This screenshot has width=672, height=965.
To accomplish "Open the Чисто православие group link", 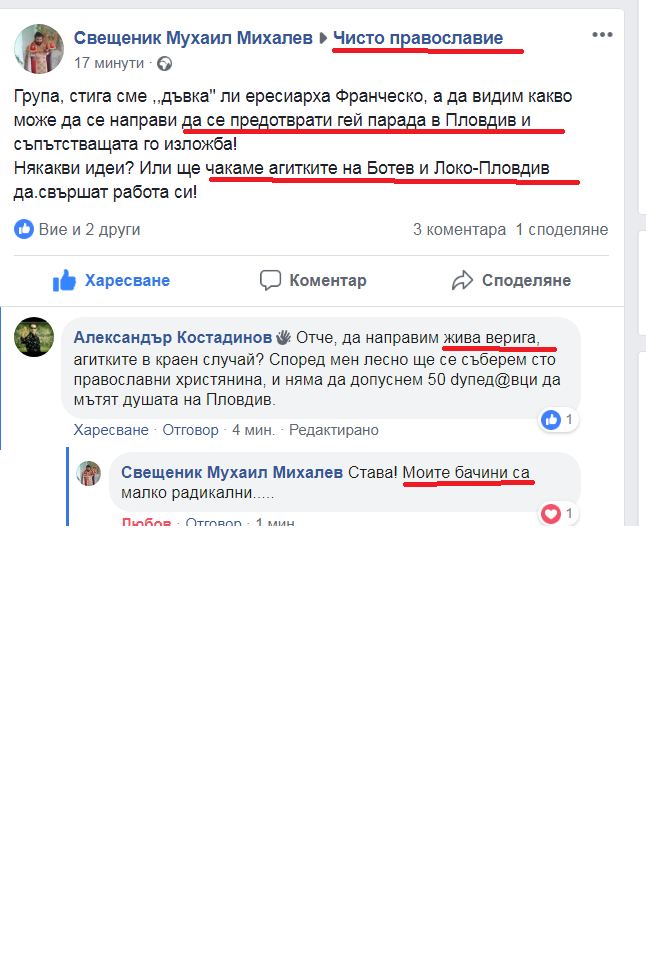I will pos(418,38).
